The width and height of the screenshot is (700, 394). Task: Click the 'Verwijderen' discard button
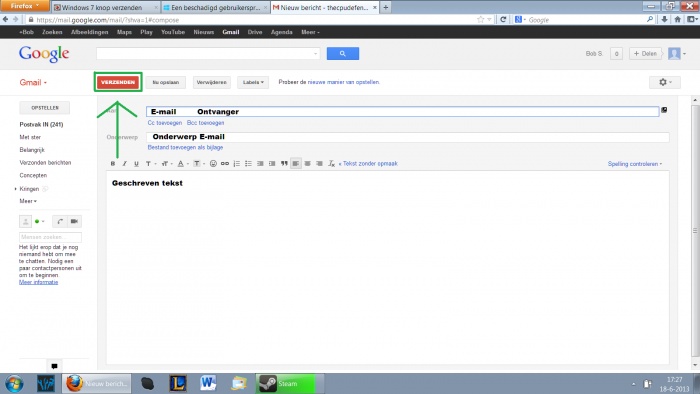[x=212, y=82]
